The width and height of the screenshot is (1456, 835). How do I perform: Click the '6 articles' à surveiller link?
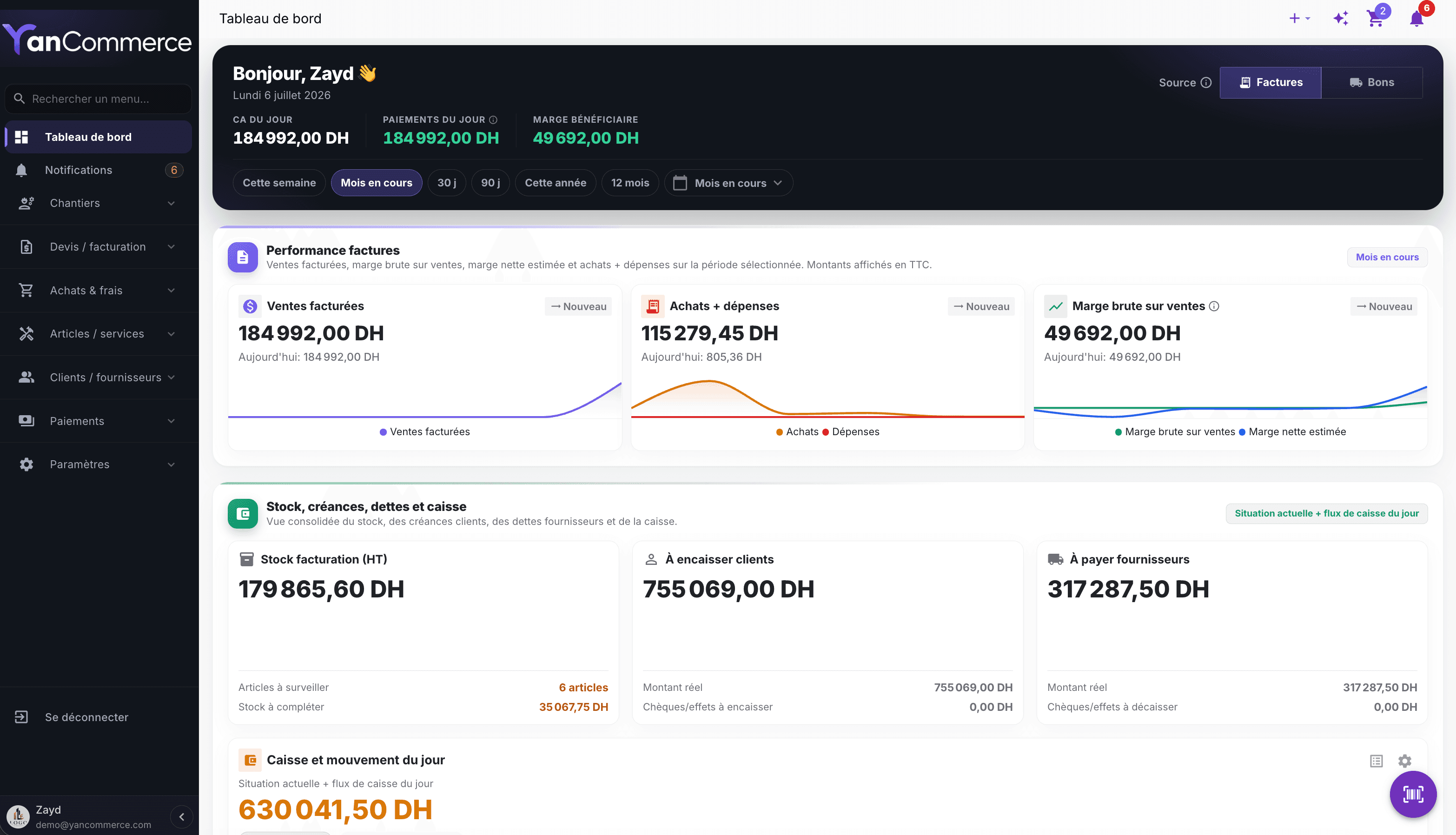[583, 687]
